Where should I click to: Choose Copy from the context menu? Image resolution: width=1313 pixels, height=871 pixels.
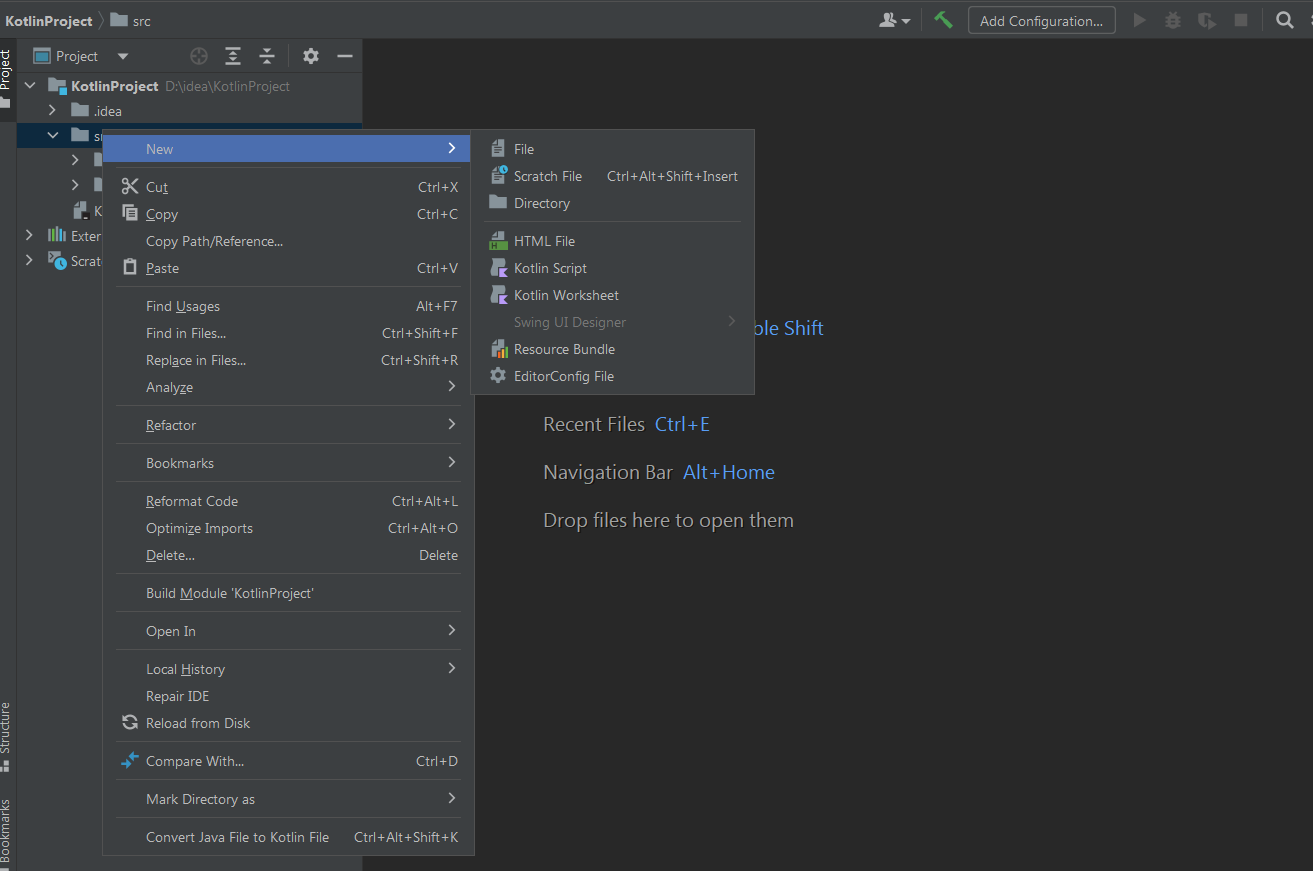288,214
